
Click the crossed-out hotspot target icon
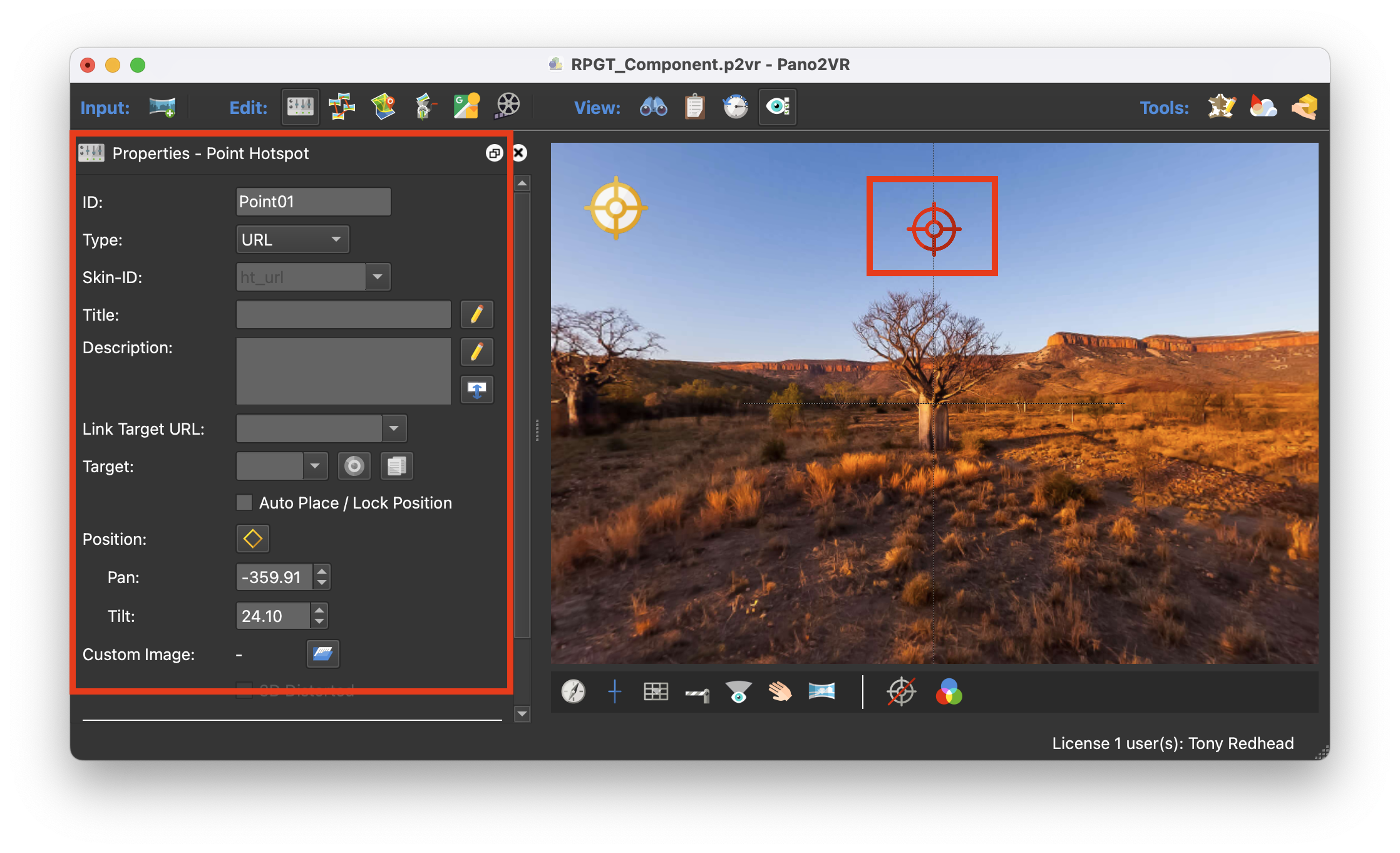[x=901, y=692]
